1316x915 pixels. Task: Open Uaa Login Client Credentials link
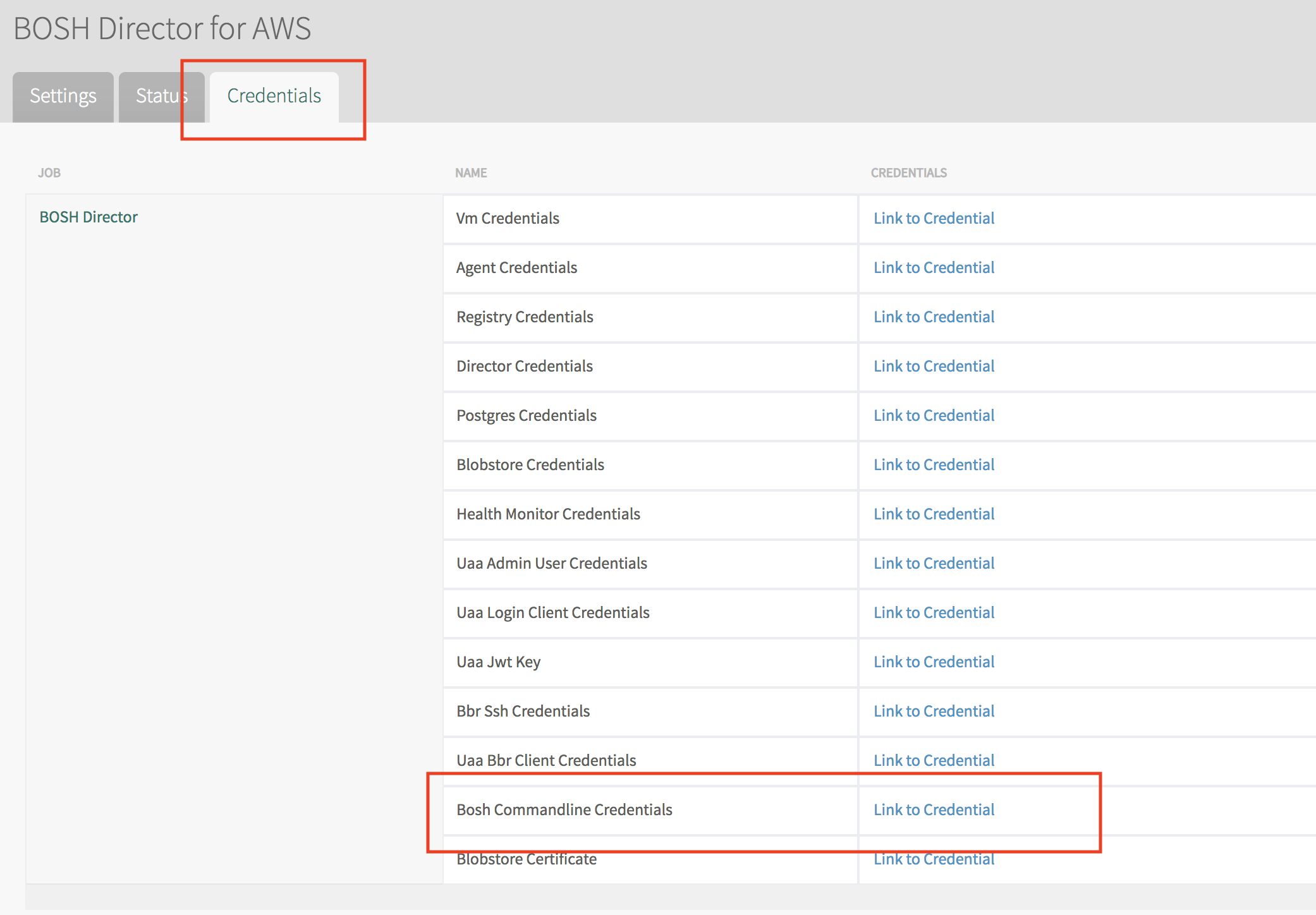click(x=933, y=612)
